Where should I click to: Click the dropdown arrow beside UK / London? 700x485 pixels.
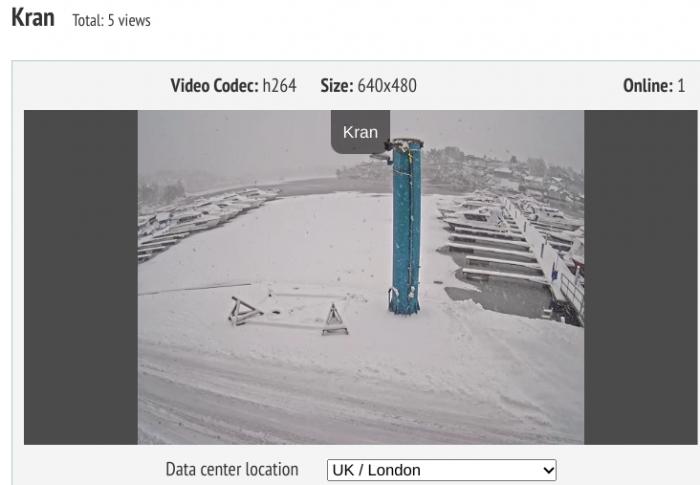pyautogui.click(x=548, y=470)
